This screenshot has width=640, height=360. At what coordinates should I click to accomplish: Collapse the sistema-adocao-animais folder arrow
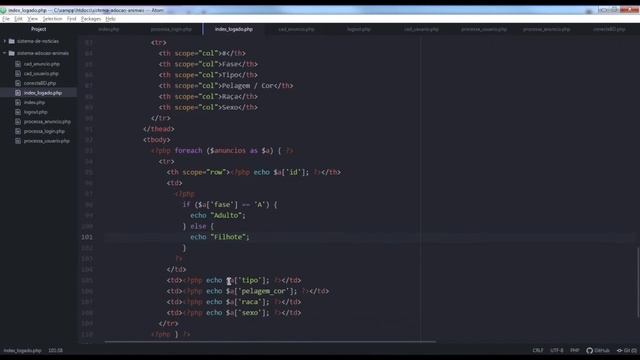[x=5, y=53]
